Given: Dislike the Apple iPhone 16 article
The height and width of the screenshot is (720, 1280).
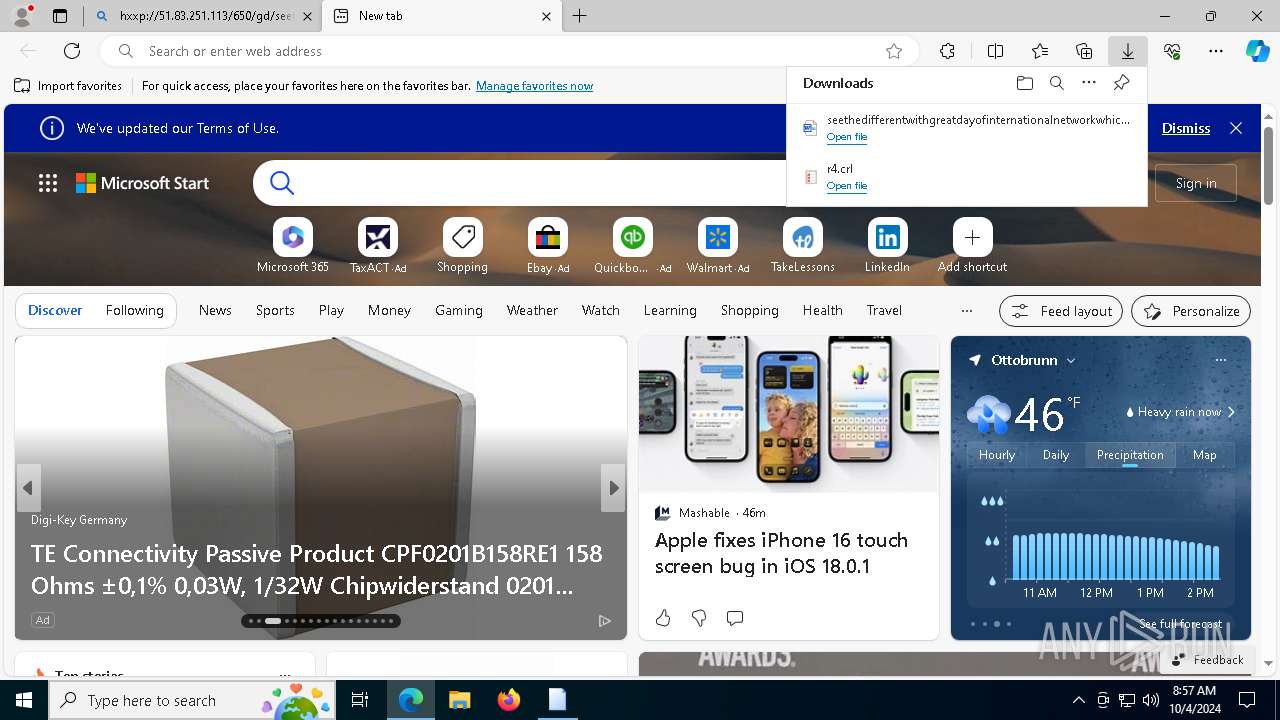Looking at the screenshot, I should tap(699, 618).
